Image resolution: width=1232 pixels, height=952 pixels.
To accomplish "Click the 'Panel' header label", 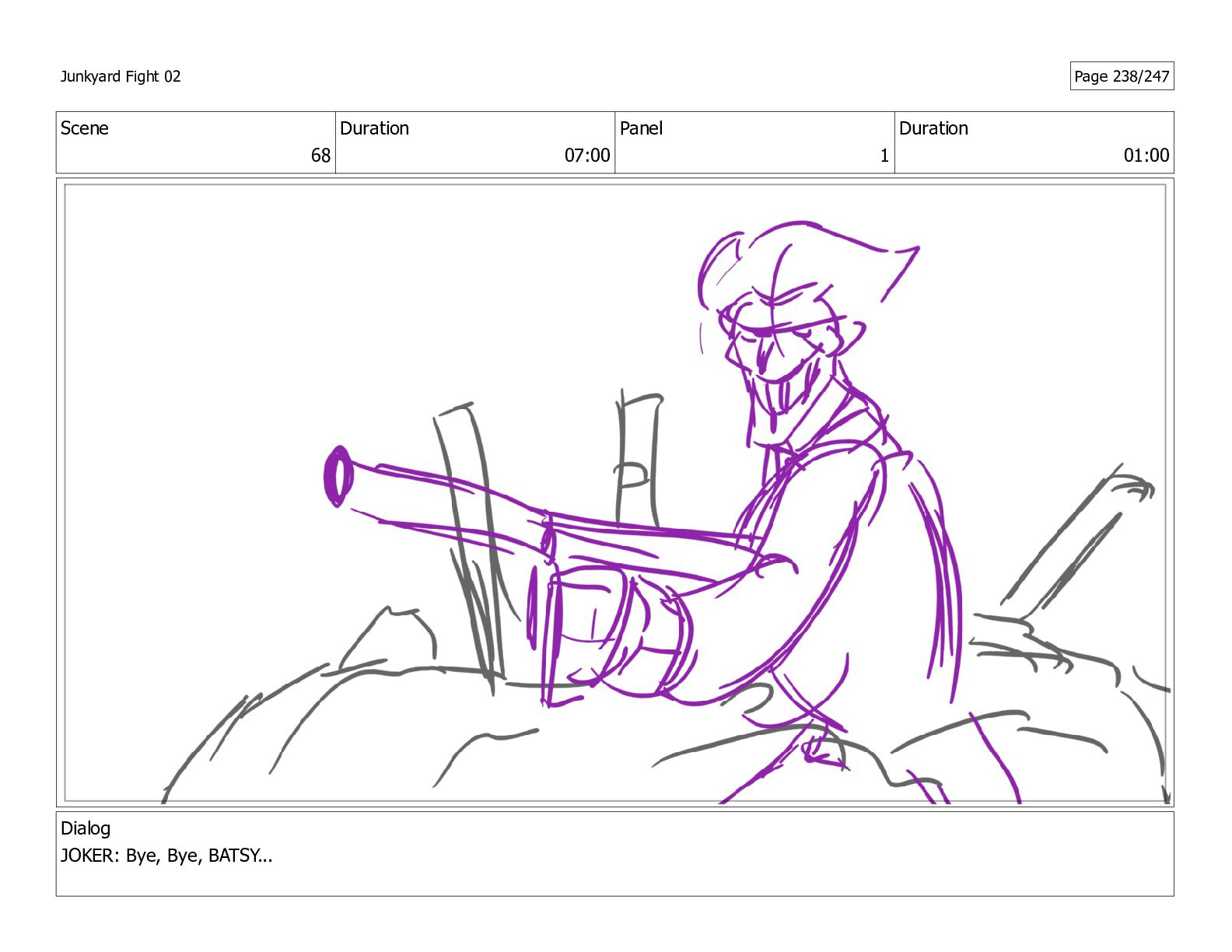I will click(x=642, y=128).
